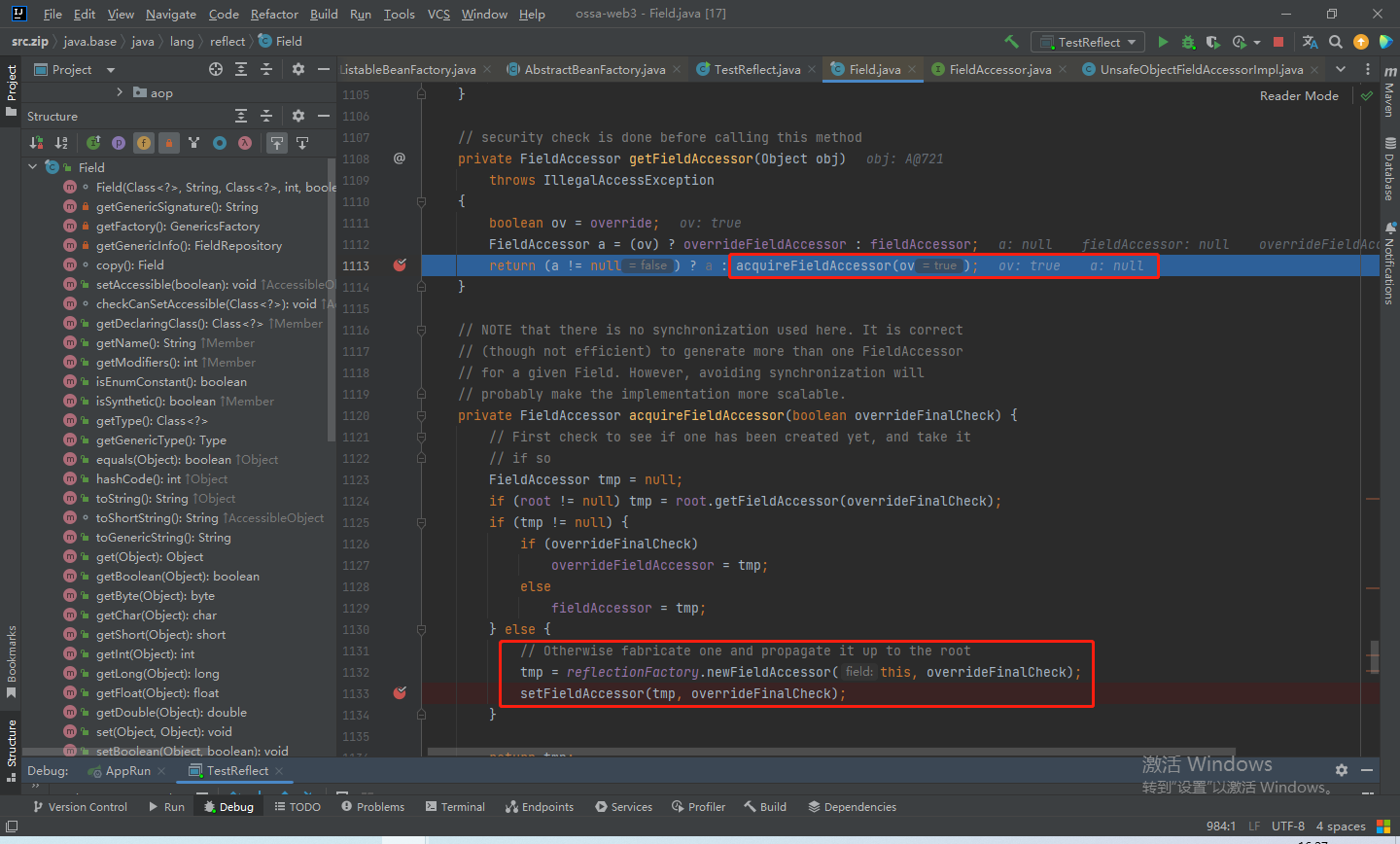Toggle the breakpoint at line 1113
Screen dimensions: 1400x844
coord(400,265)
